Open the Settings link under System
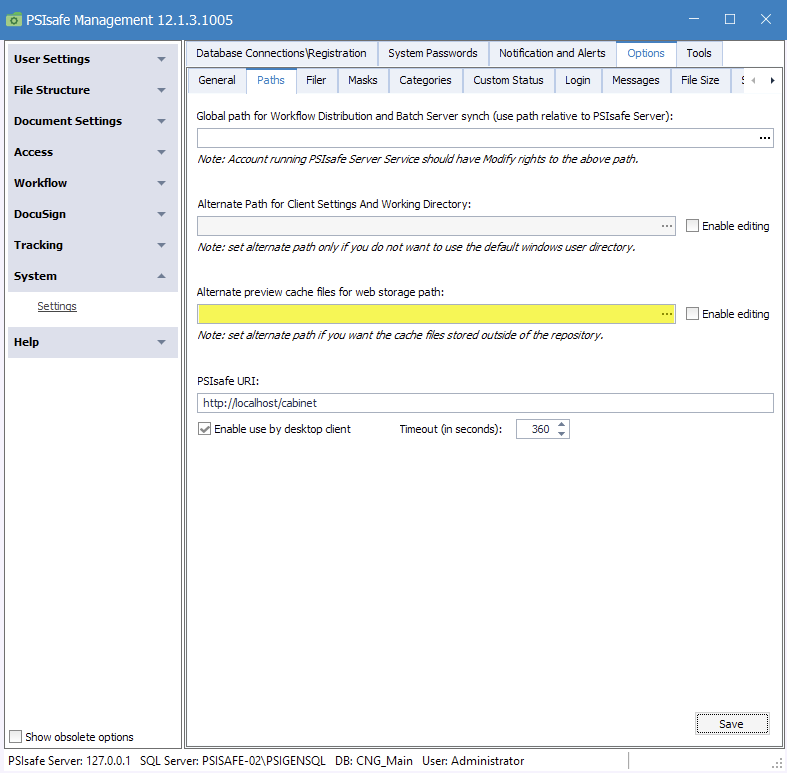This screenshot has height=773, width=787. pos(57,306)
